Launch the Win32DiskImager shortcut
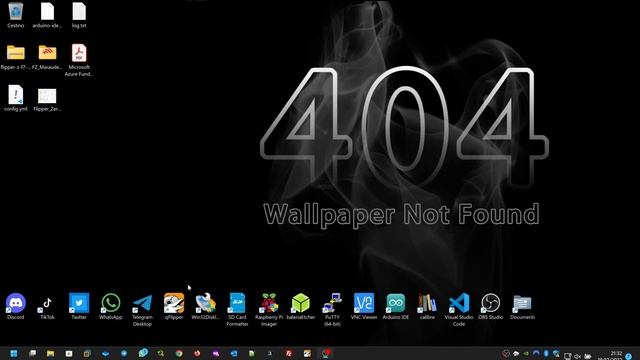 point(205,306)
